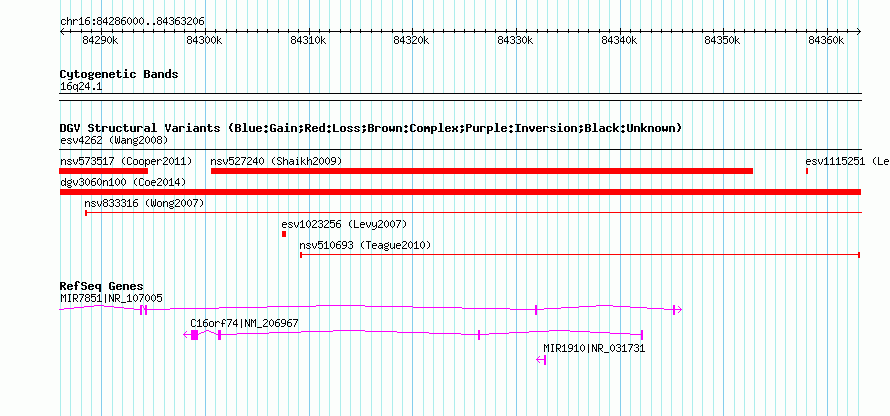The width and height of the screenshot is (890, 416).
Task: Click the 84300k ruler tick label
Action: (204, 40)
